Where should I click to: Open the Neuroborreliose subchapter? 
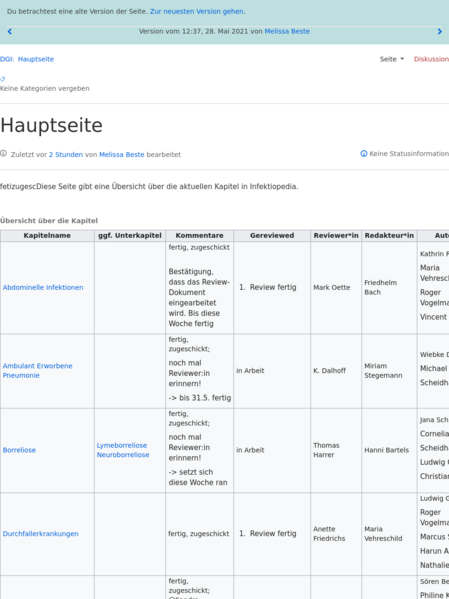[123, 455]
